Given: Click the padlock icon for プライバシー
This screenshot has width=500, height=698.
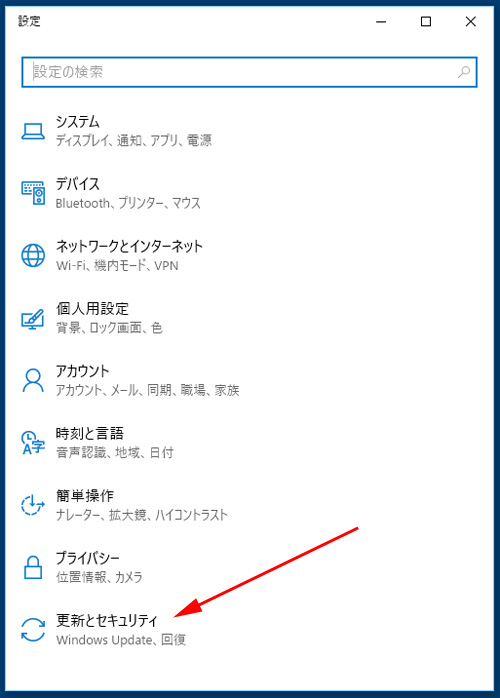Looking at the screenshot, I should [x=33, y=567].
